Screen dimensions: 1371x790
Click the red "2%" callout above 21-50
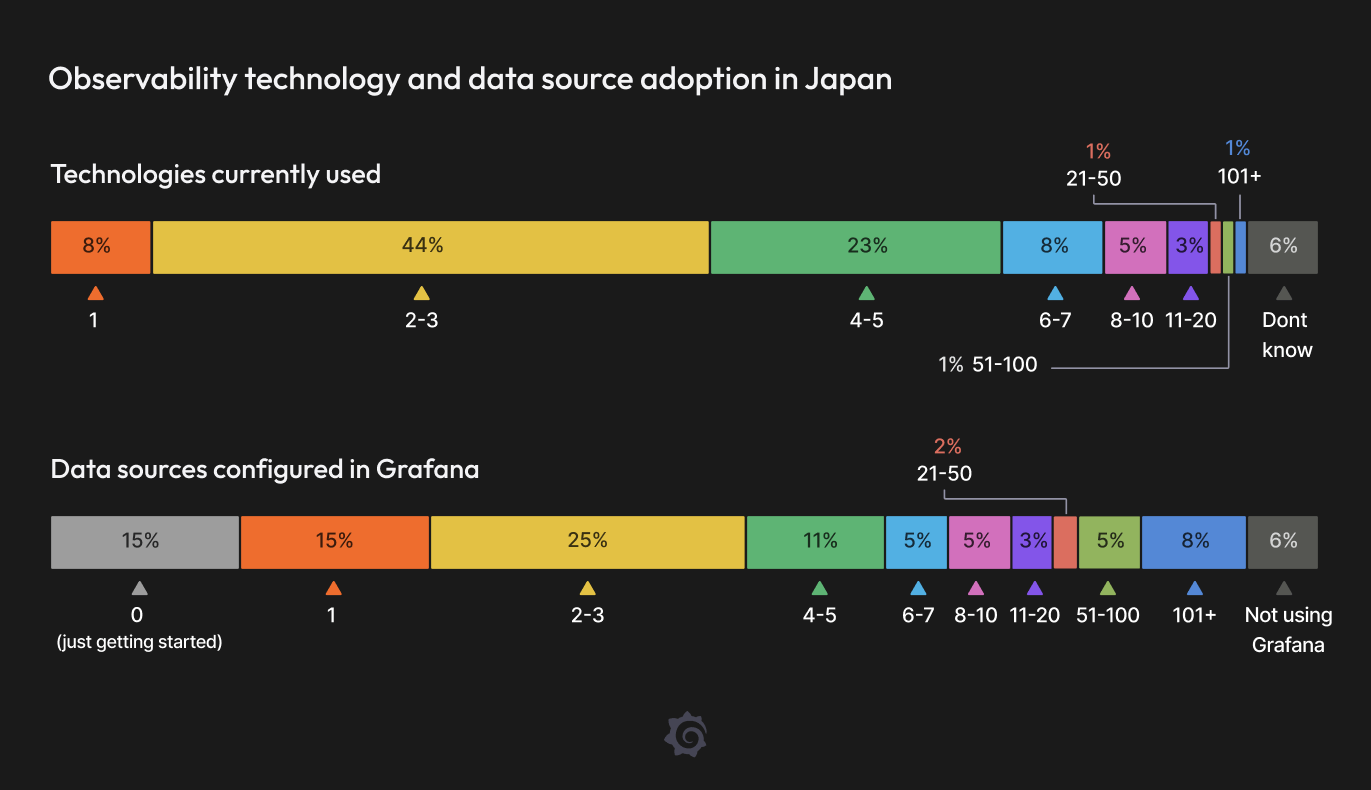[947, 446]
